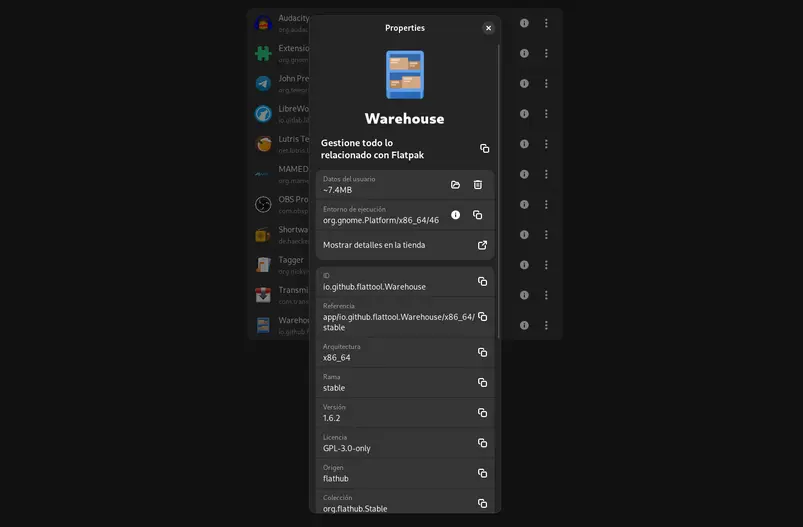Screen dimensions: 803x527
Task: Copy the runtime org.gnome.Platform value
Action: 478,215
